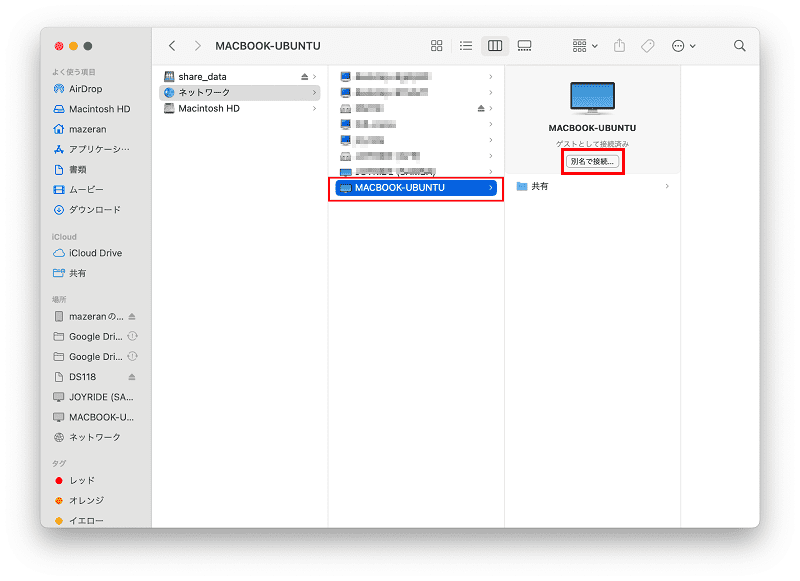
Task: Click the tag icon in toolbar
Action: (x=648, y=46)
